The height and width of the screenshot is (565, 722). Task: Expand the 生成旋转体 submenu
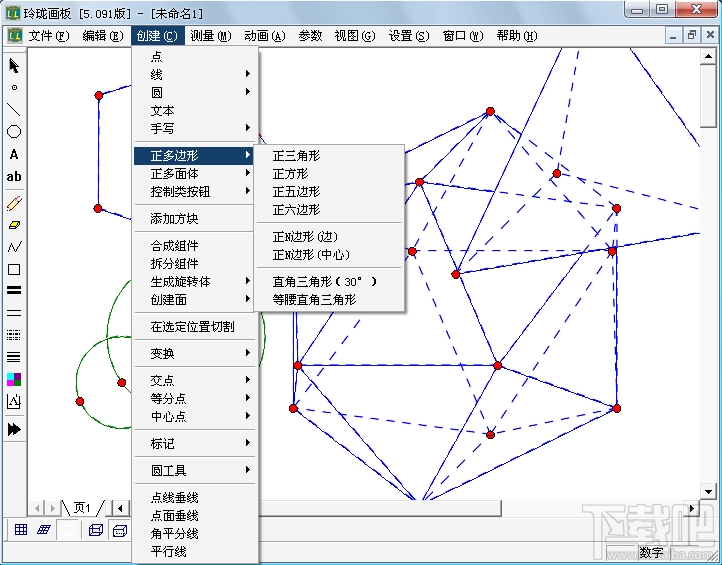point(195,281)
